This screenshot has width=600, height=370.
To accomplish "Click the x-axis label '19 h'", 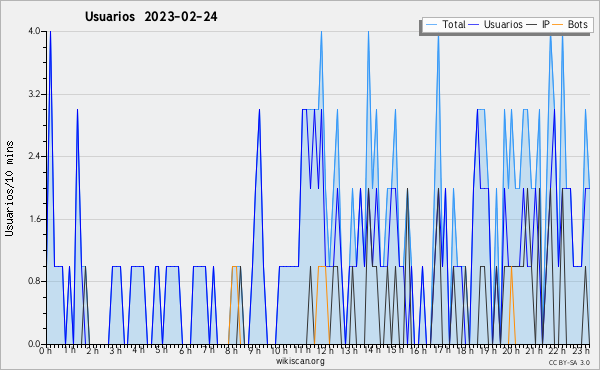I will 488,351.
